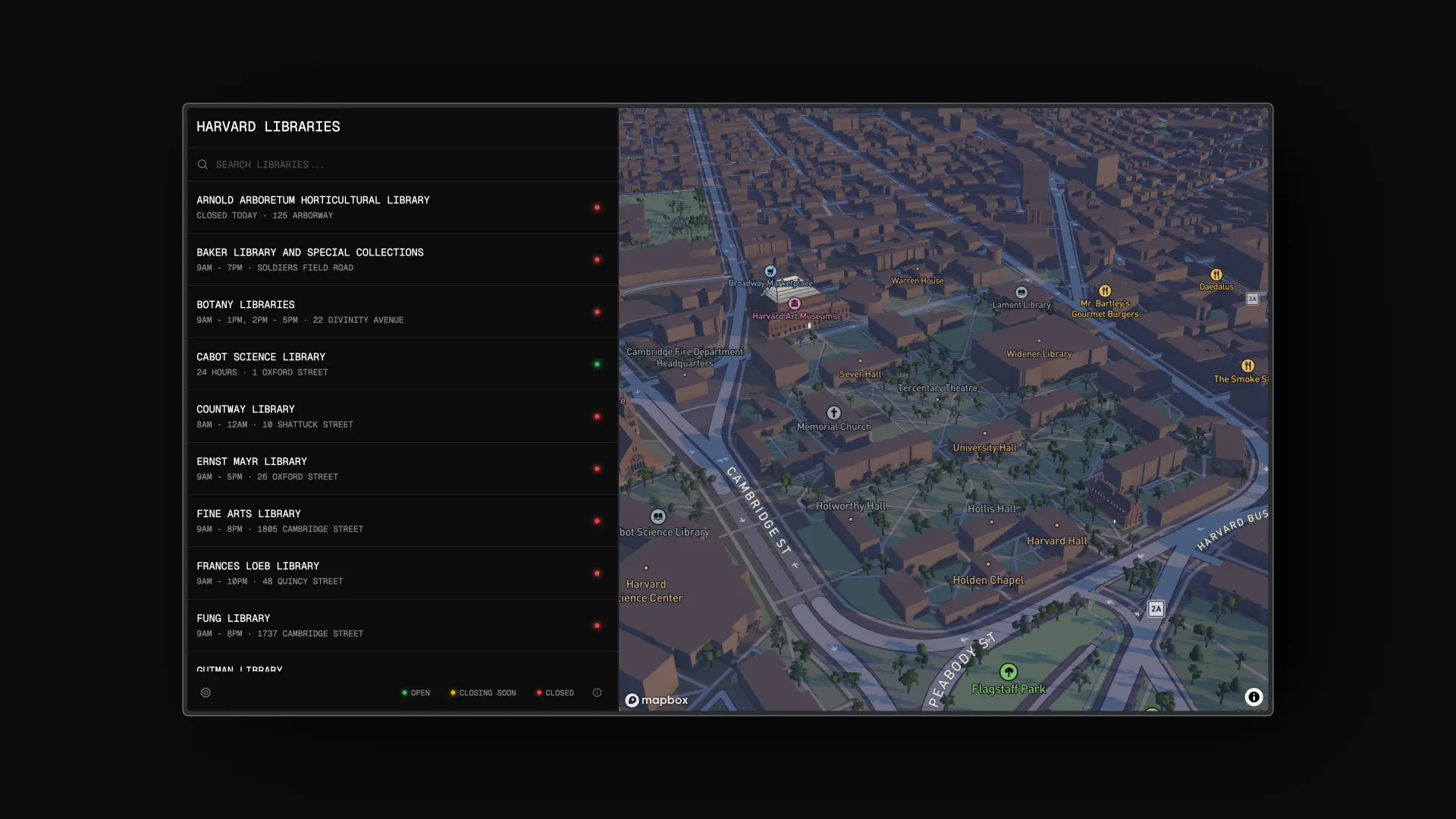Click the map attribution info button
Image resolution: width=1456 pixels, height=819 pixels.
[x=1254, y=697]
